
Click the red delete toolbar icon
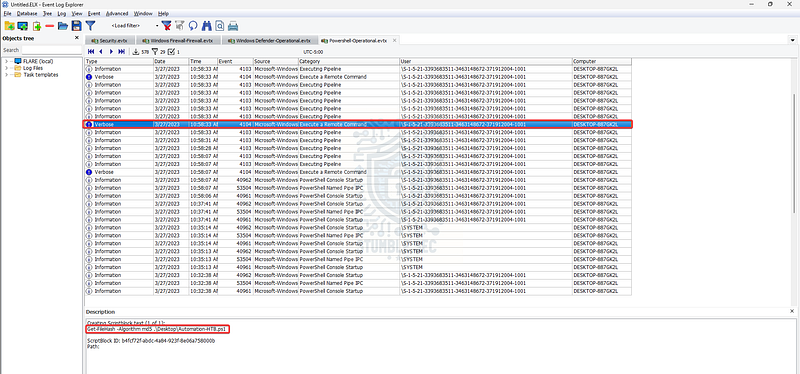50,26
